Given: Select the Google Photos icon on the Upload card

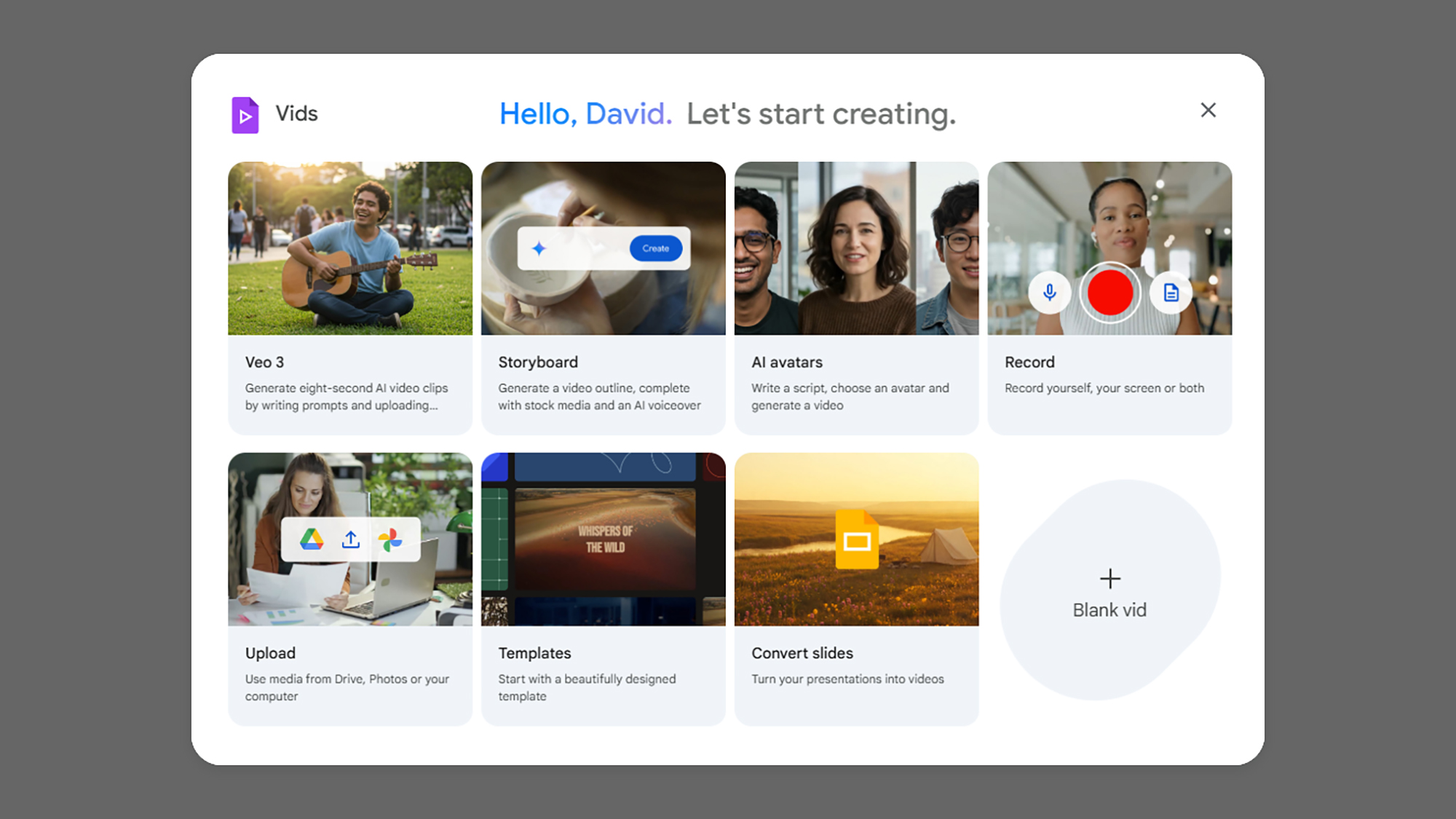Looking at the screenshot, I should tap(391, 539).
